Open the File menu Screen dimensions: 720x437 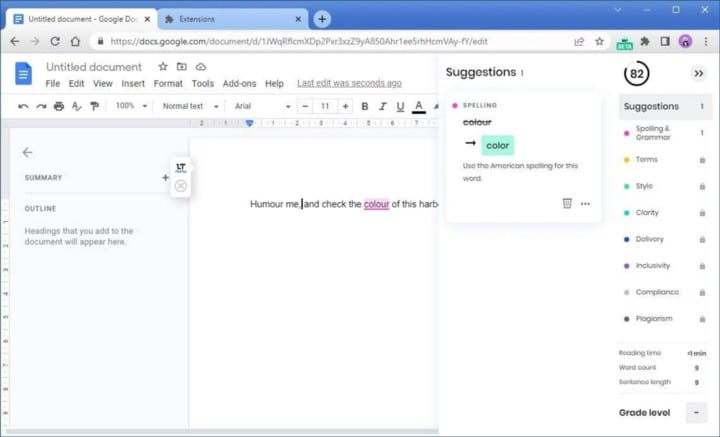click(52, 84)
